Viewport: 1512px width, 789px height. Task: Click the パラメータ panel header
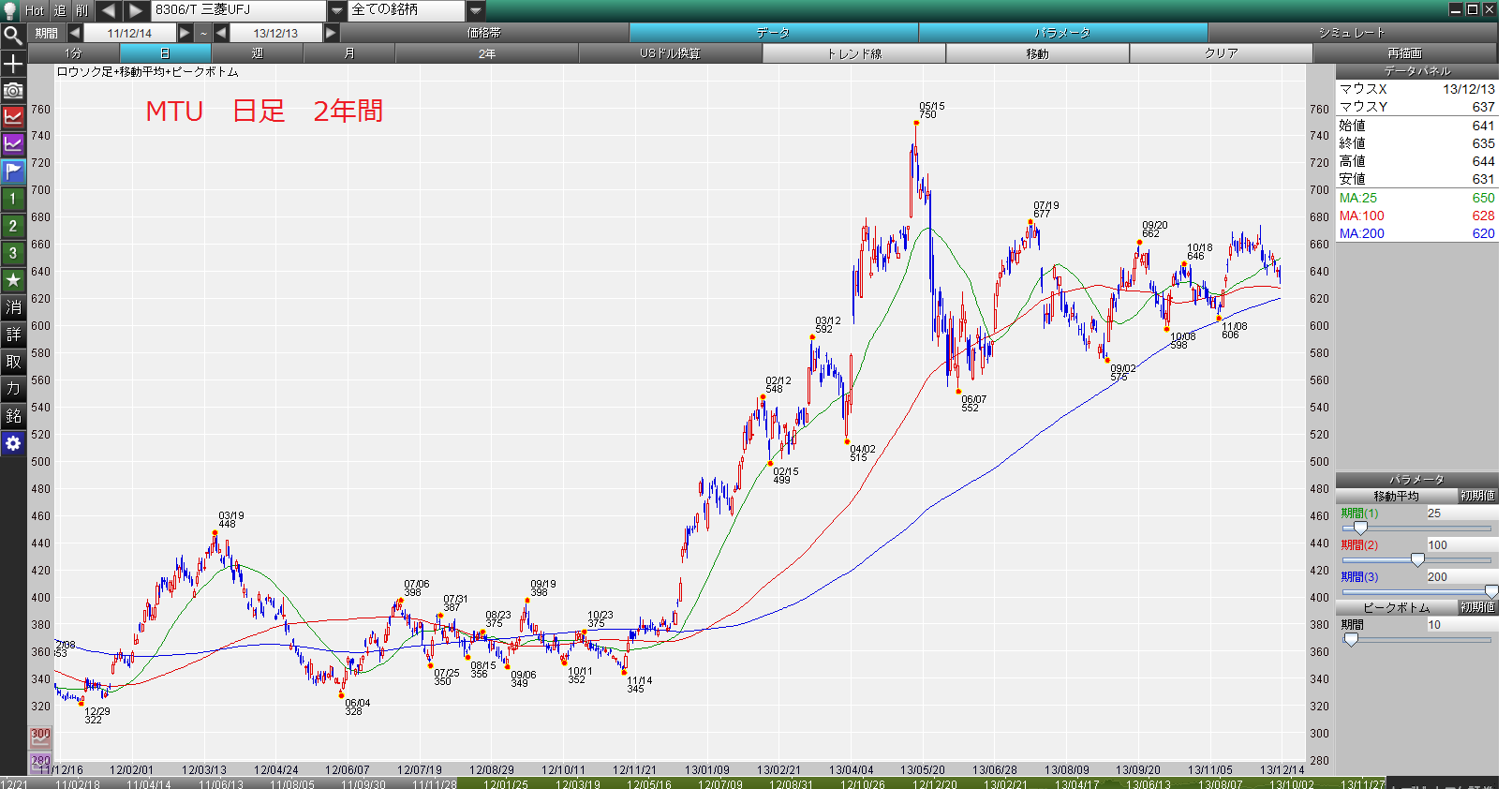[x=1417, y=480]
